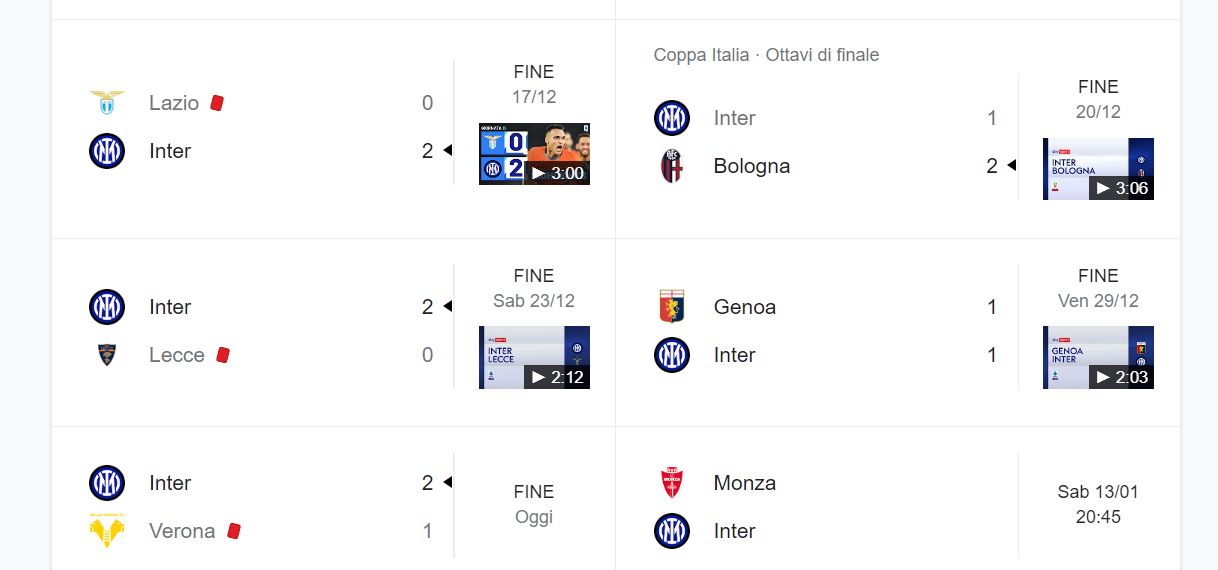Select Genoa team name in draw
Screen dimensions: 1218x570
[x=745, y=307]
